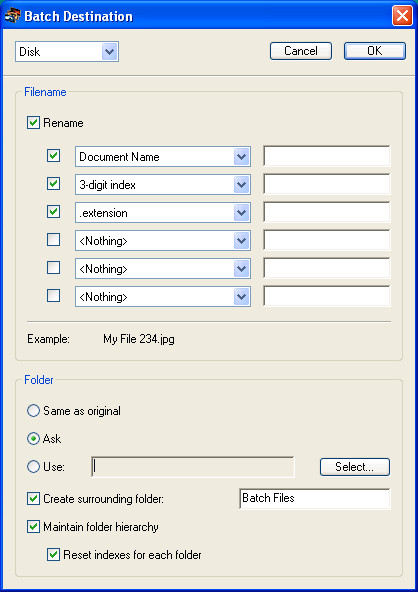Toggle the checkbox beside 3-digit index
The height and width of the screenshot is (592, 418).
[53, 184]
